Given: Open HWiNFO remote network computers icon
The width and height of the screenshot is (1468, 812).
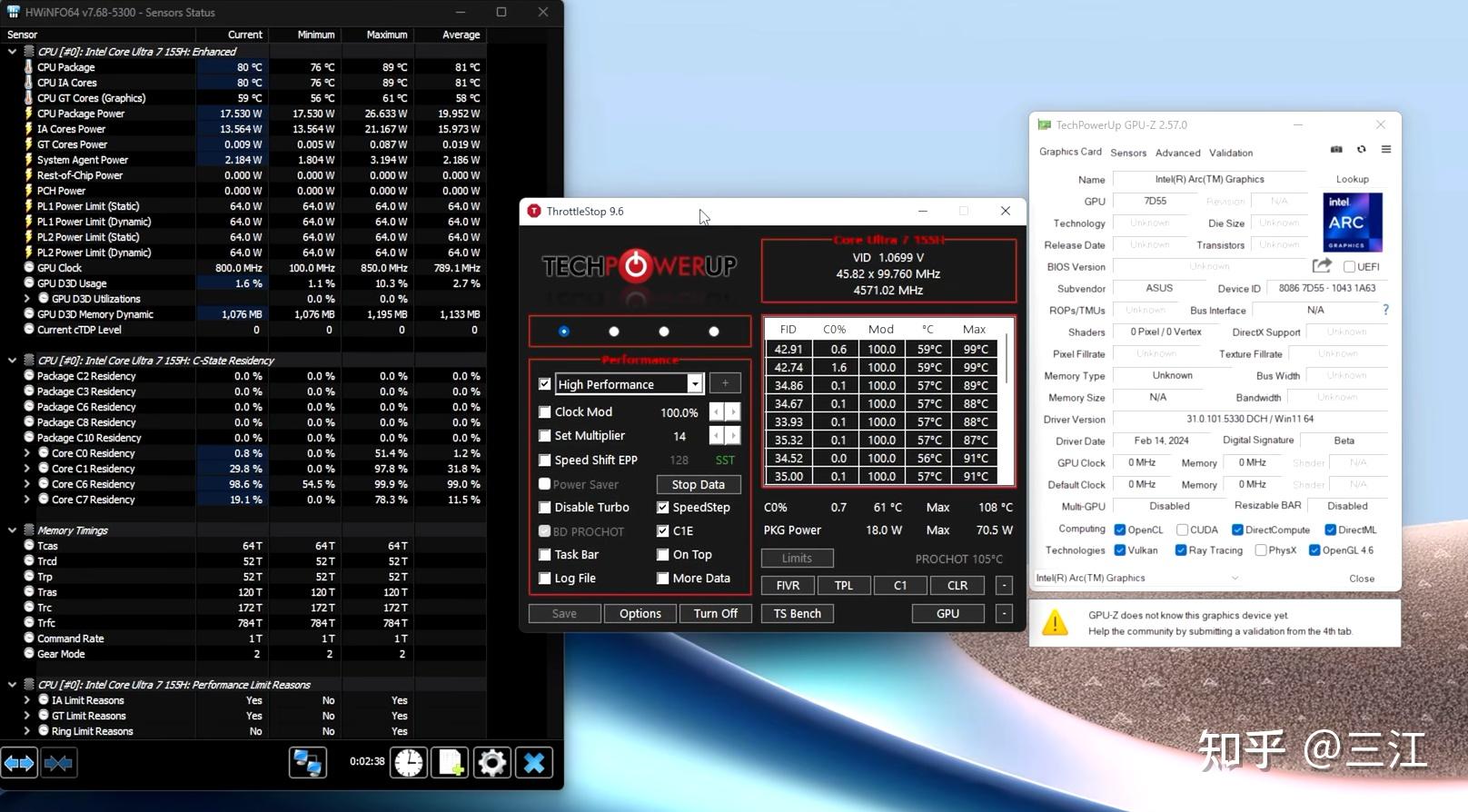Looking at the screenshot, I should click(x=308, y=763).
